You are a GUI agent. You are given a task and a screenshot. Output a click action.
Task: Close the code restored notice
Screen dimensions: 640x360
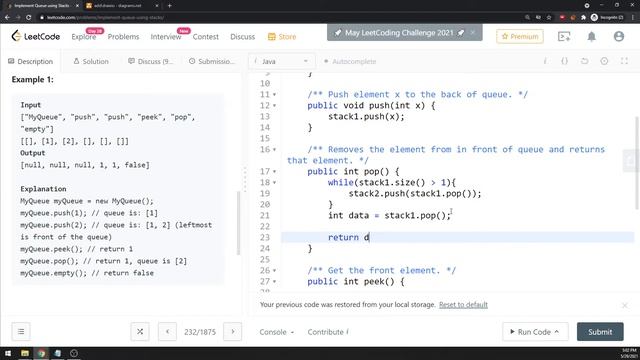click(624, 305)
